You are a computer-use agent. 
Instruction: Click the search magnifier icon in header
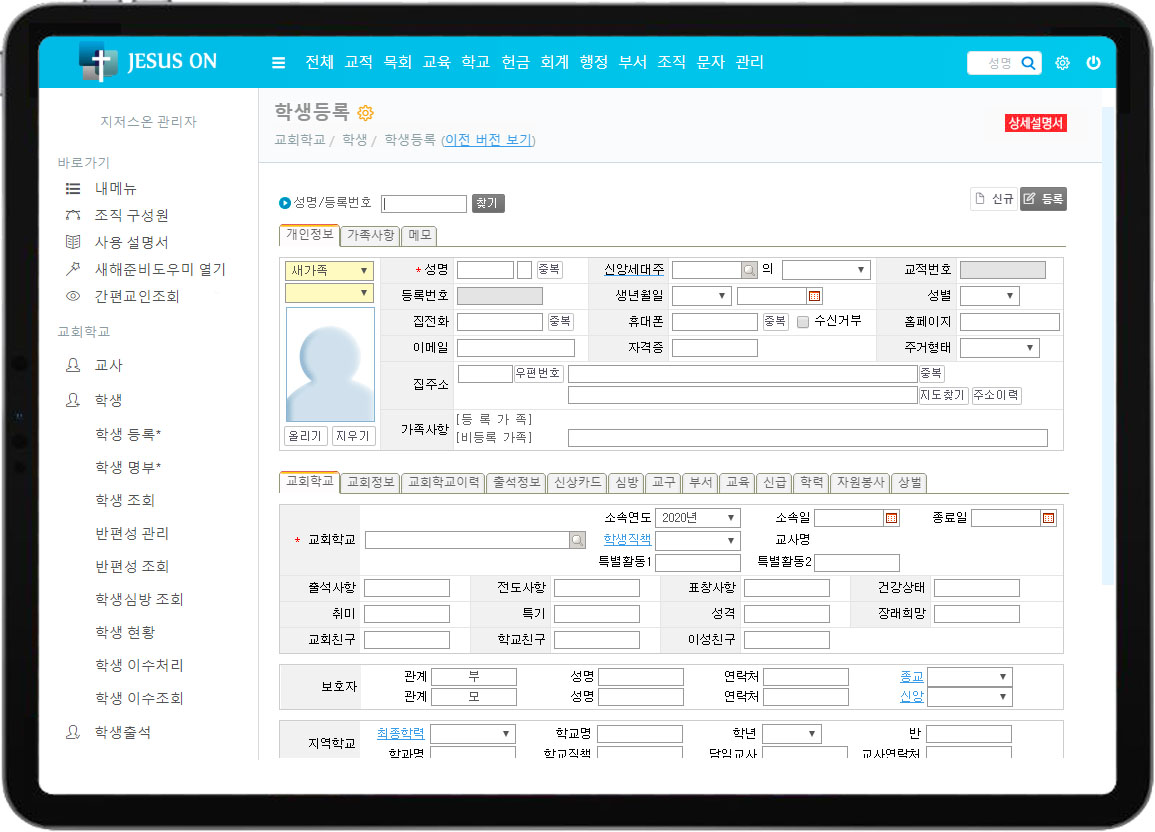[1028, 63]
